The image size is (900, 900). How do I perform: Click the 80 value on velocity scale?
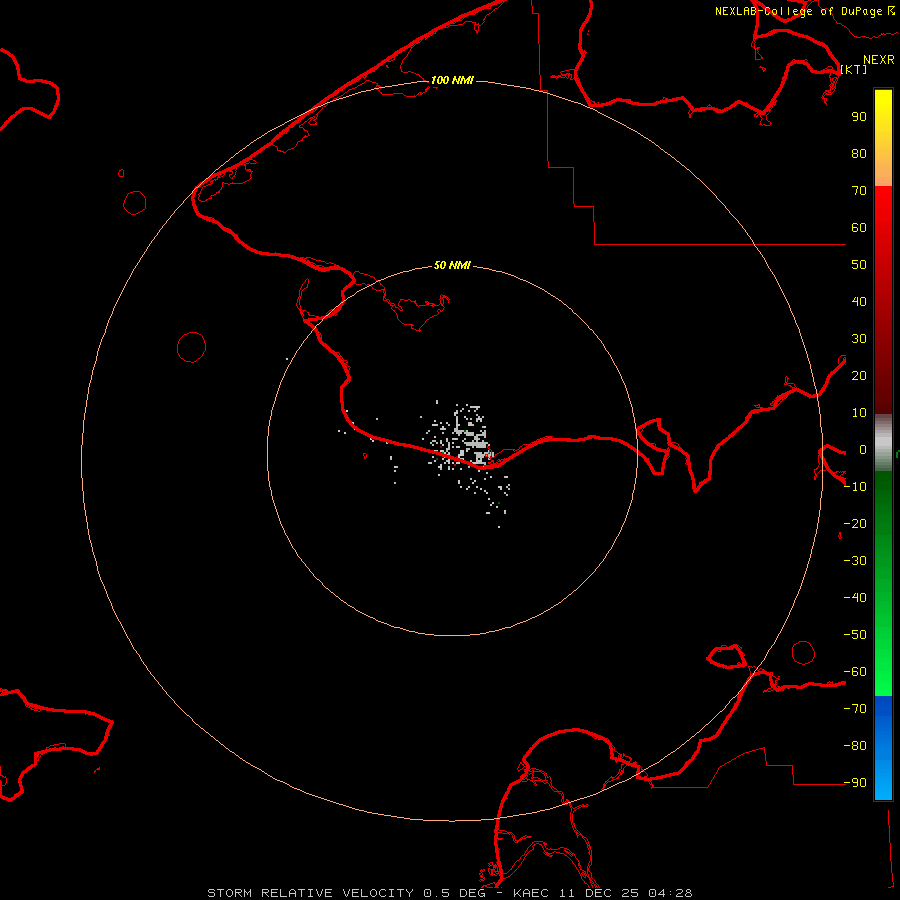pyautogui.click(x=859, y=153)
